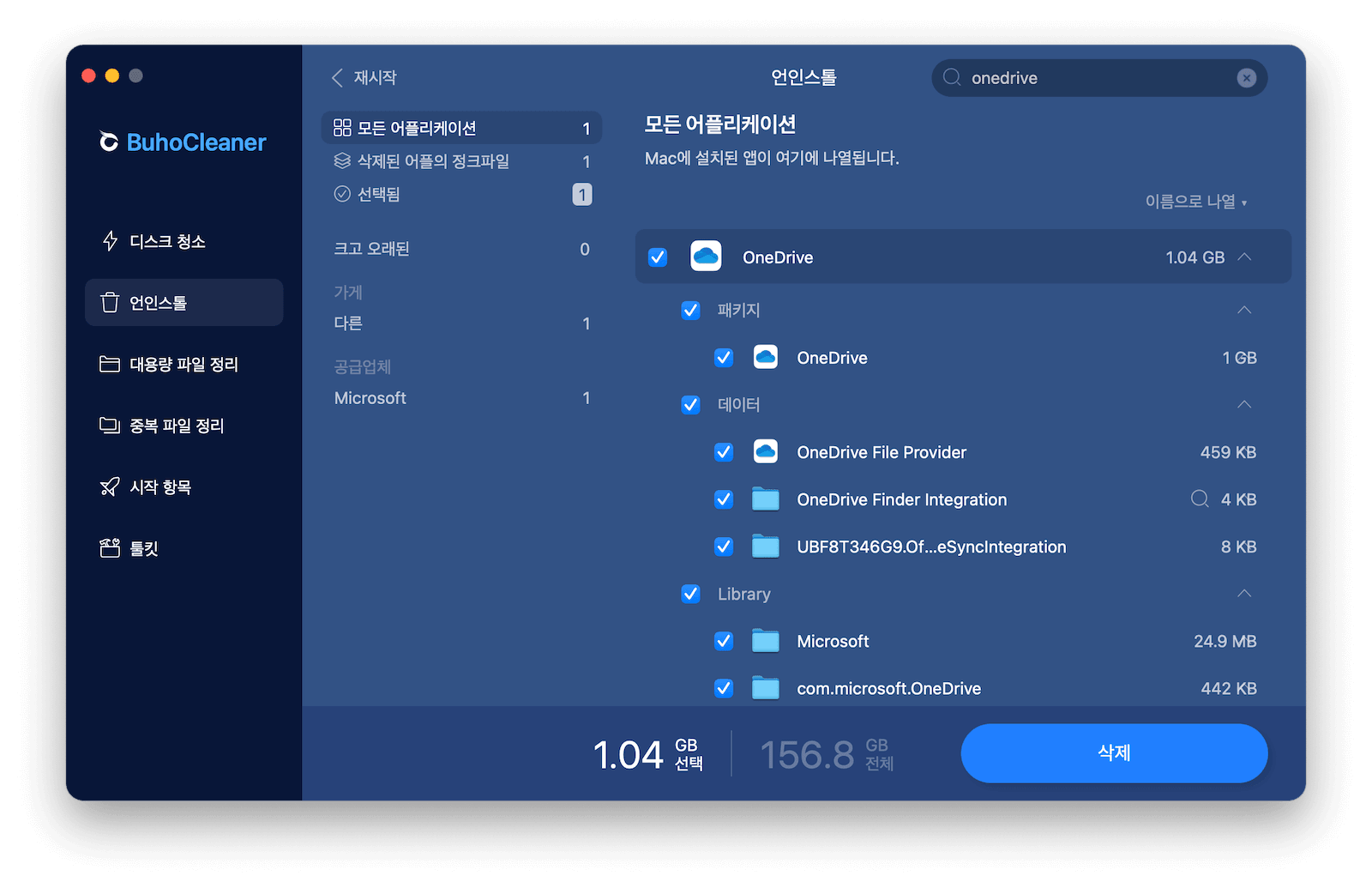The image size is (1372, 888).
Task: Click the BuhoCleaner logo icon
Action: click(109, 142)
